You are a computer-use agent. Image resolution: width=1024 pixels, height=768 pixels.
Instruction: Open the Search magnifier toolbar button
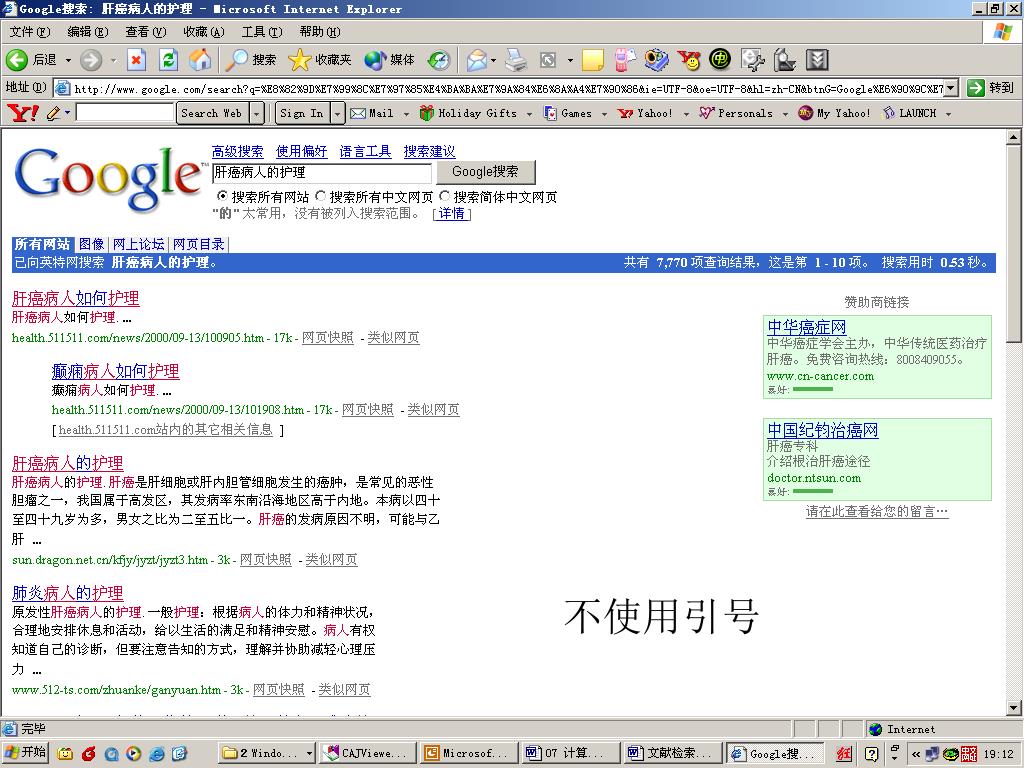coord(251,60)
